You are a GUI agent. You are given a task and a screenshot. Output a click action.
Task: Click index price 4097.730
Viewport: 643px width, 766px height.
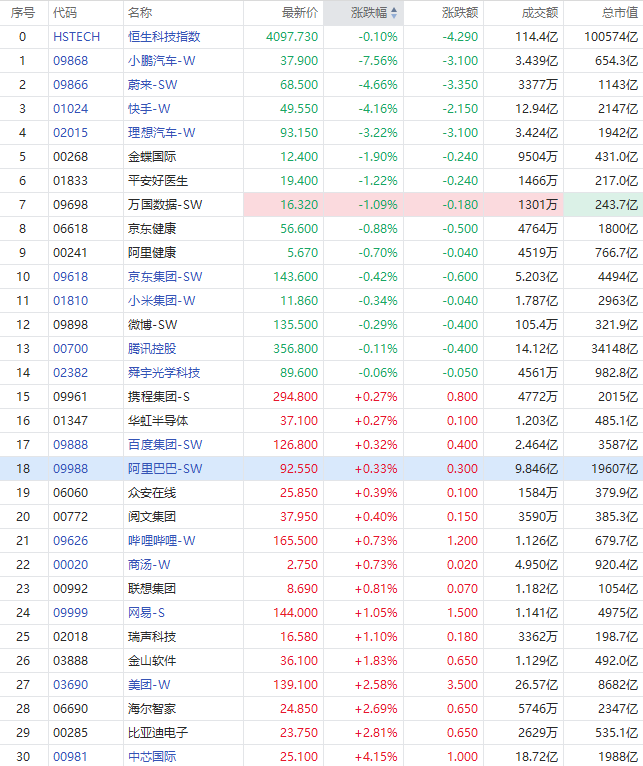[x=292, y=37]
